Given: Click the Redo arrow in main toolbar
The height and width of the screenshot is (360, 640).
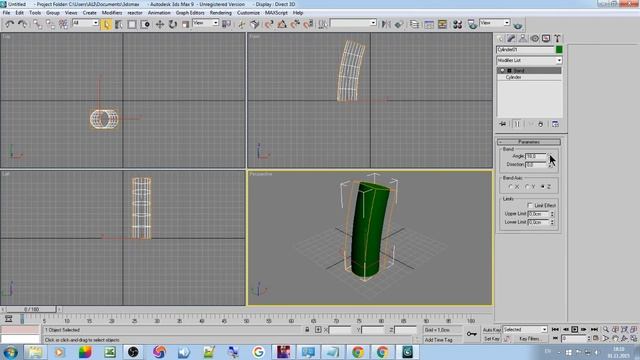Looking at the screenshot, I should point(22,24).
